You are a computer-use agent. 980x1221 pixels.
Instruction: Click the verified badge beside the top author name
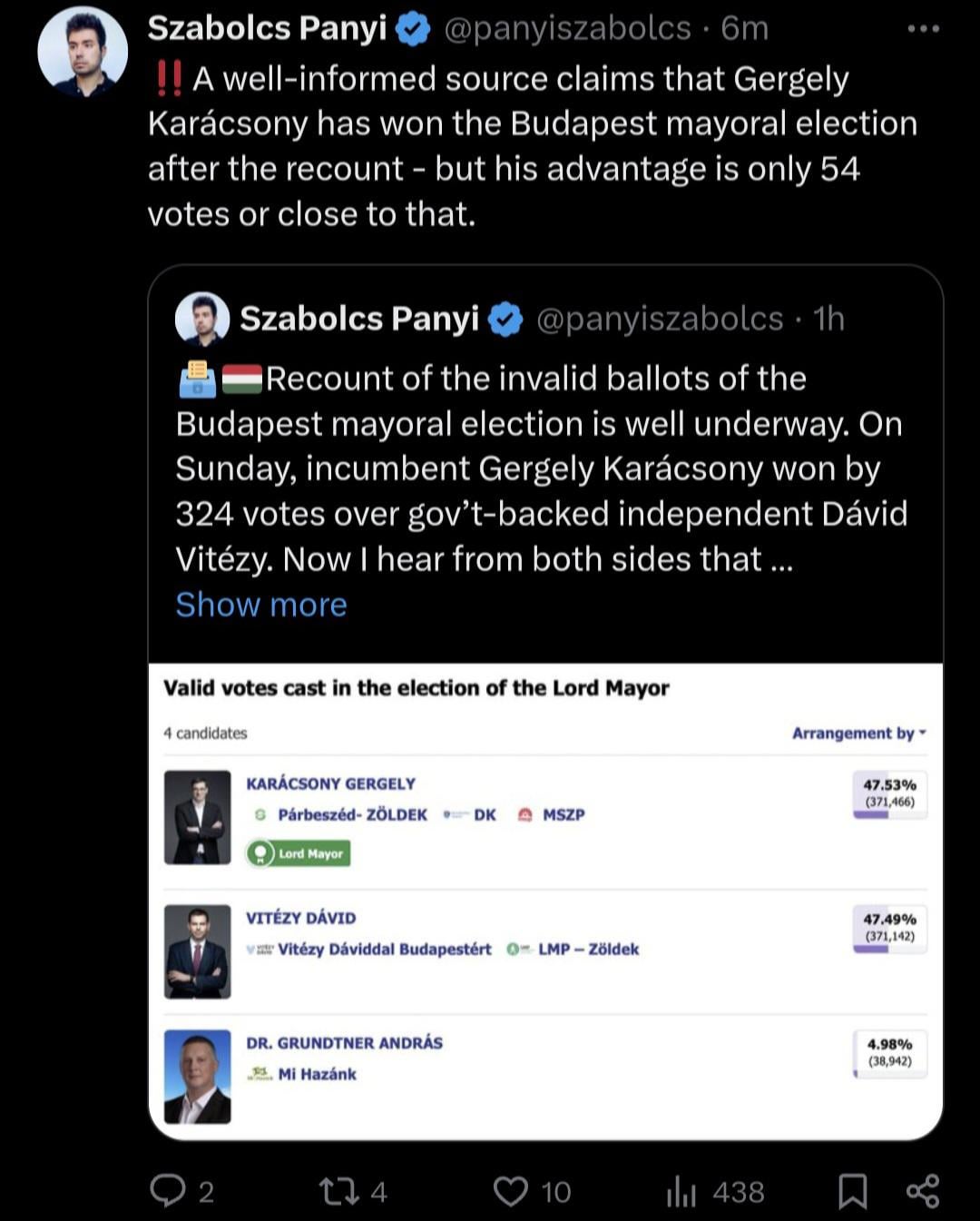414,30
